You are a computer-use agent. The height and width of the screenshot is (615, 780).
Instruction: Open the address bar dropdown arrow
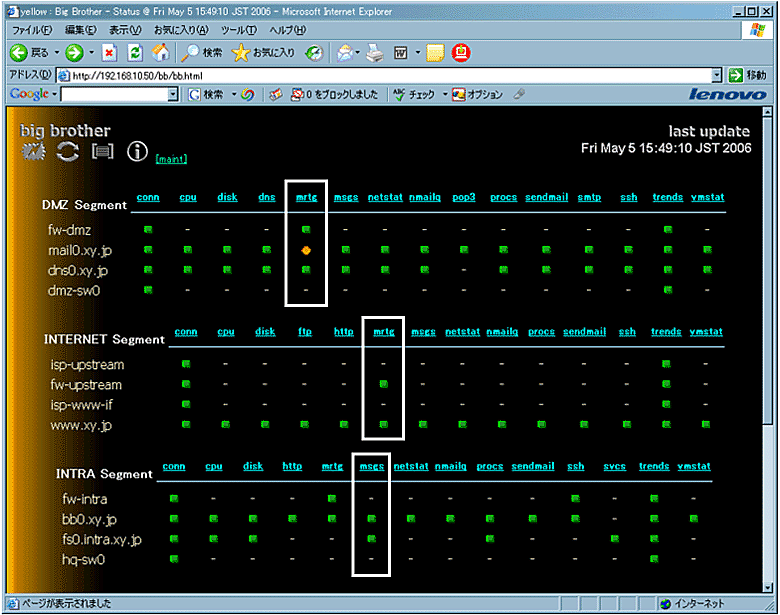[717, 75]
